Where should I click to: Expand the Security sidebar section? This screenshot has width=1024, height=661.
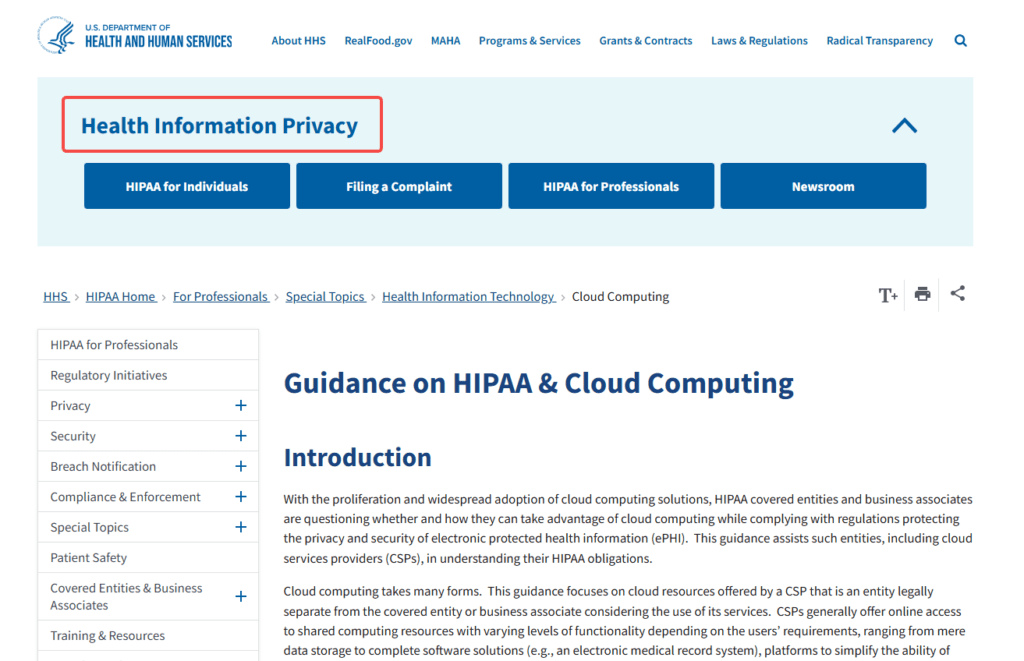point(240,436)
